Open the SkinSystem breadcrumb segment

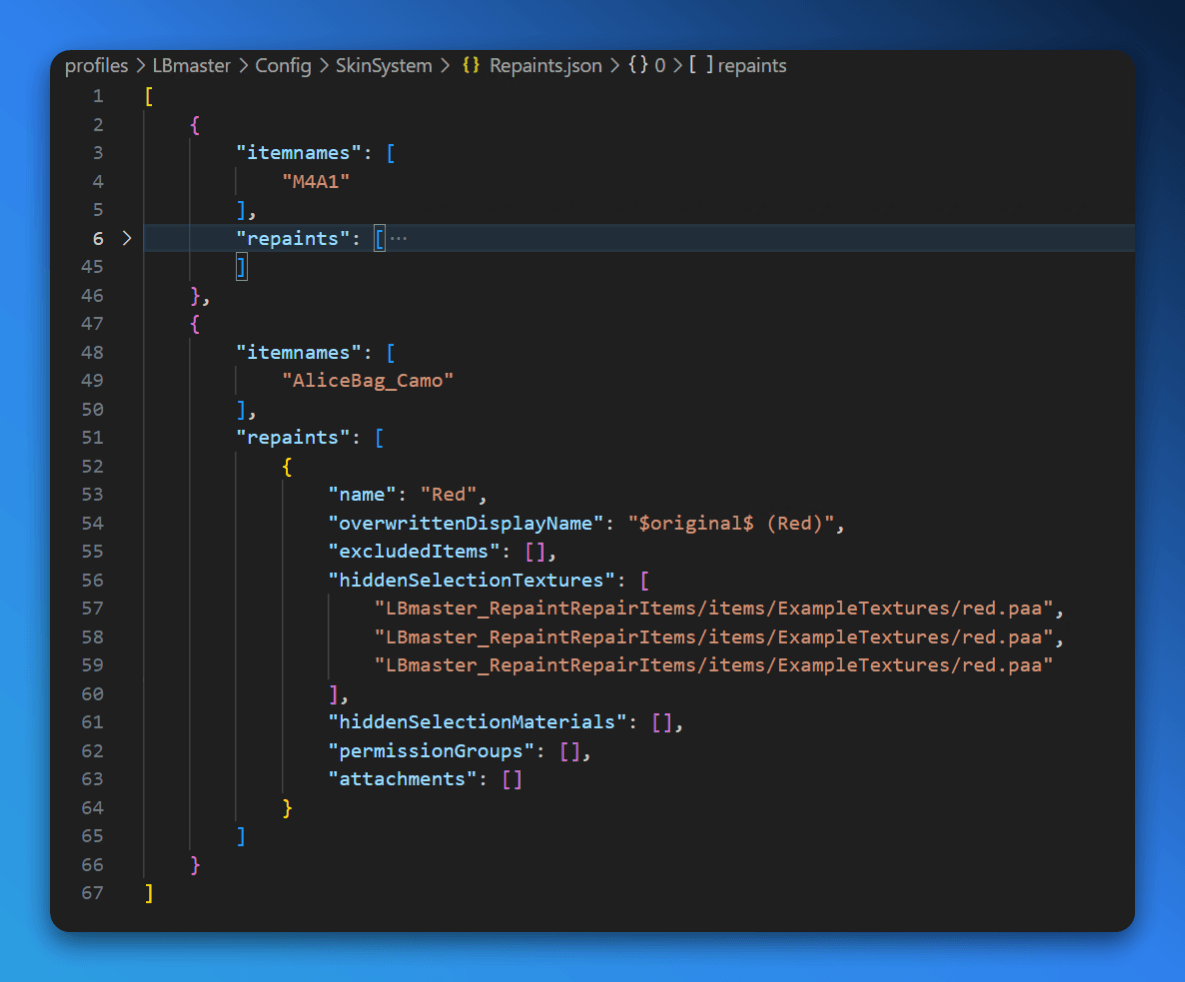(x=384, y=66)
